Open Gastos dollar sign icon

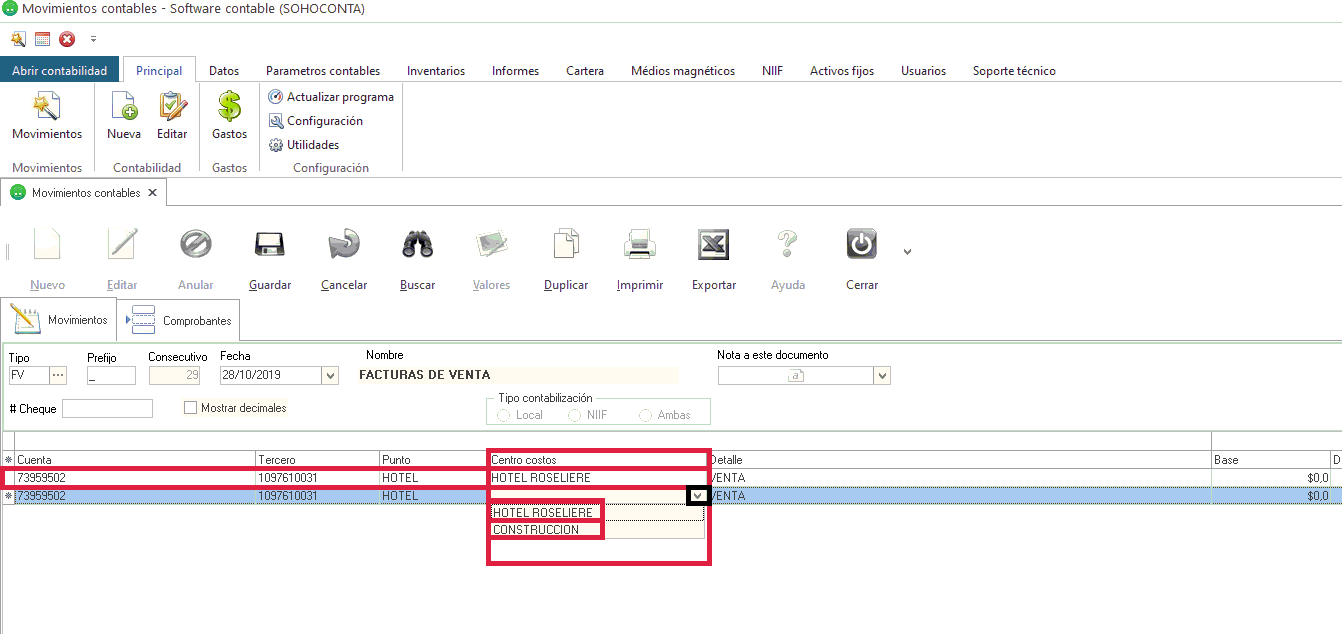(x=230, y=107)
